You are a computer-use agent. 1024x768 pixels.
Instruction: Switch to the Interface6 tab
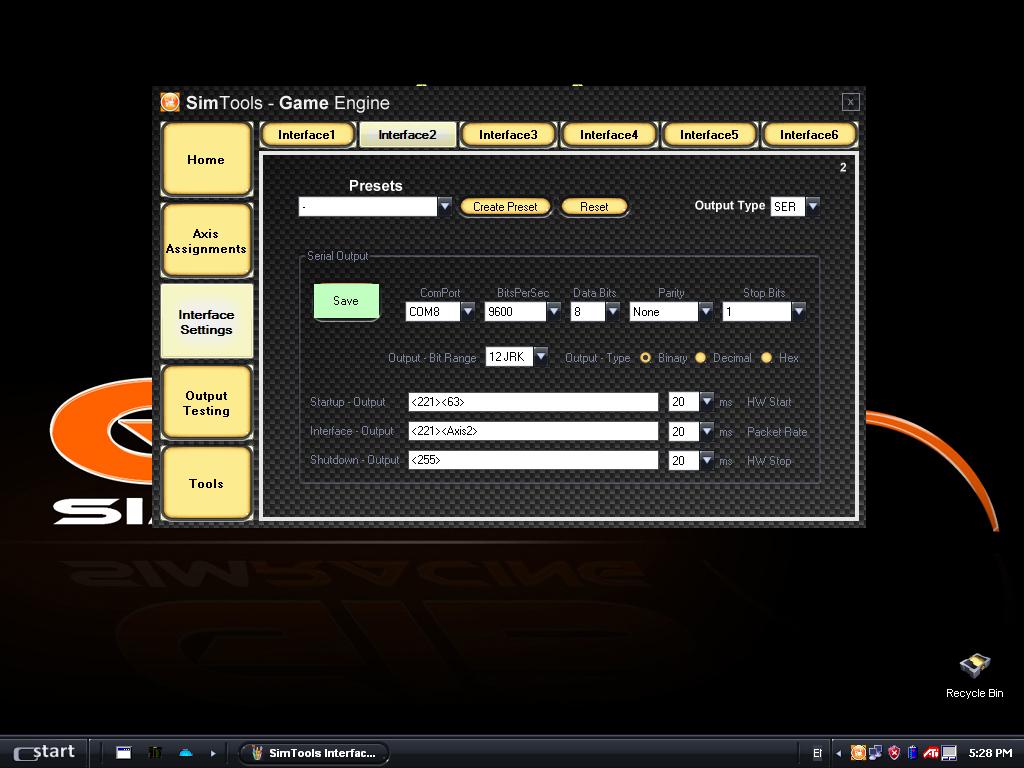click(809, 135)
